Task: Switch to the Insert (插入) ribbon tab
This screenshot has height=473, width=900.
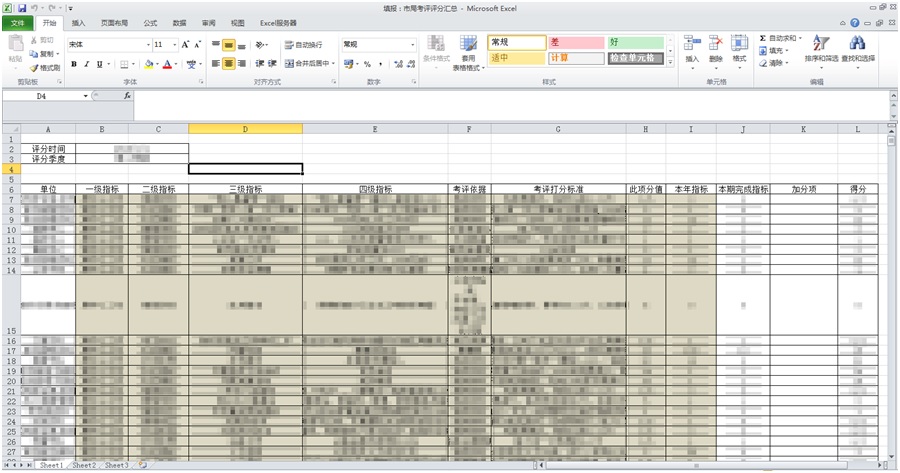Action: (79, 22)
